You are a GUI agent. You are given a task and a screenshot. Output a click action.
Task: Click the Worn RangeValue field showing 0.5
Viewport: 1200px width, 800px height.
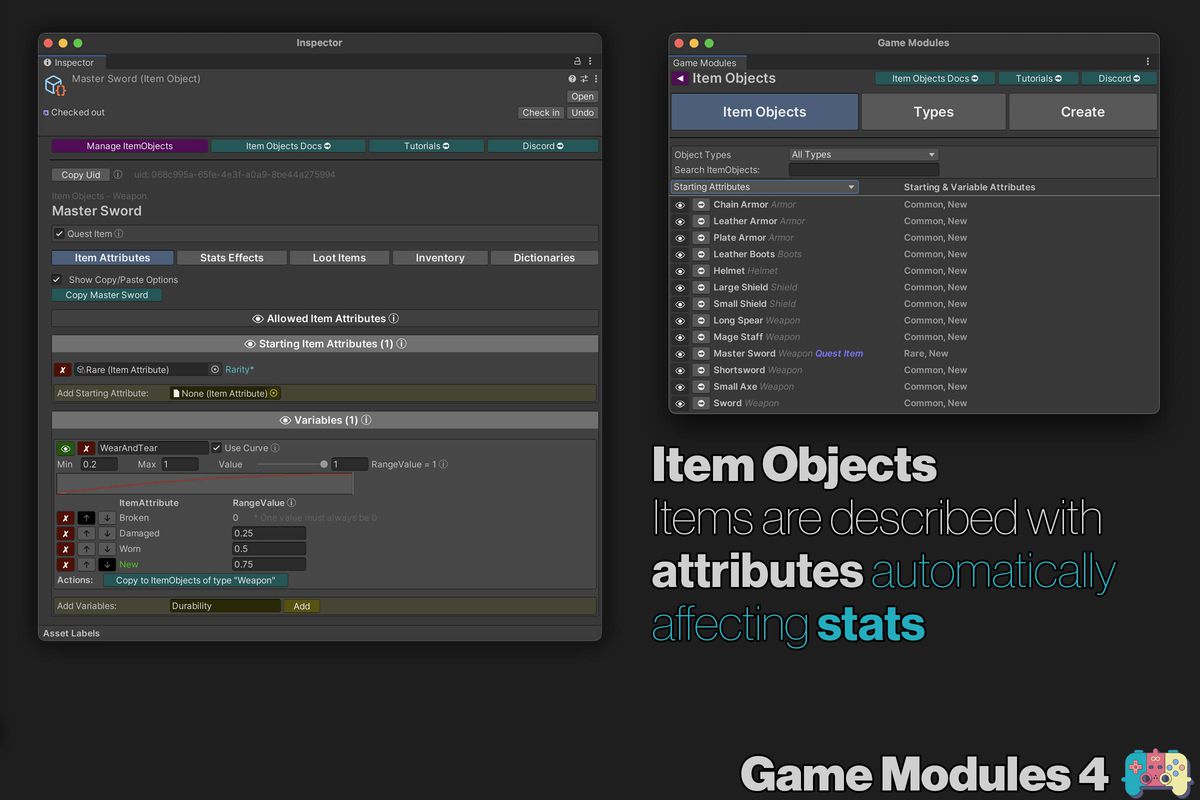[269, 549]
